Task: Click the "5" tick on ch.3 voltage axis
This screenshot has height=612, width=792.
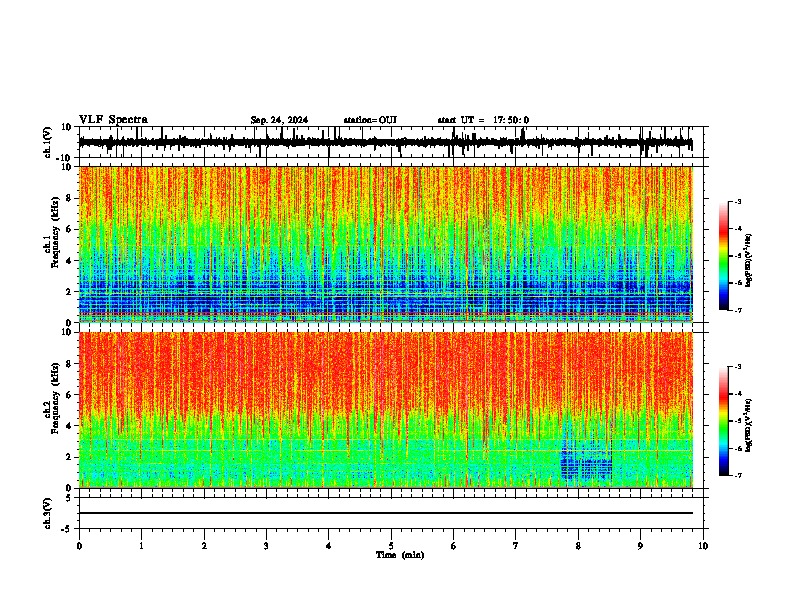Action: tap(70, 497)
